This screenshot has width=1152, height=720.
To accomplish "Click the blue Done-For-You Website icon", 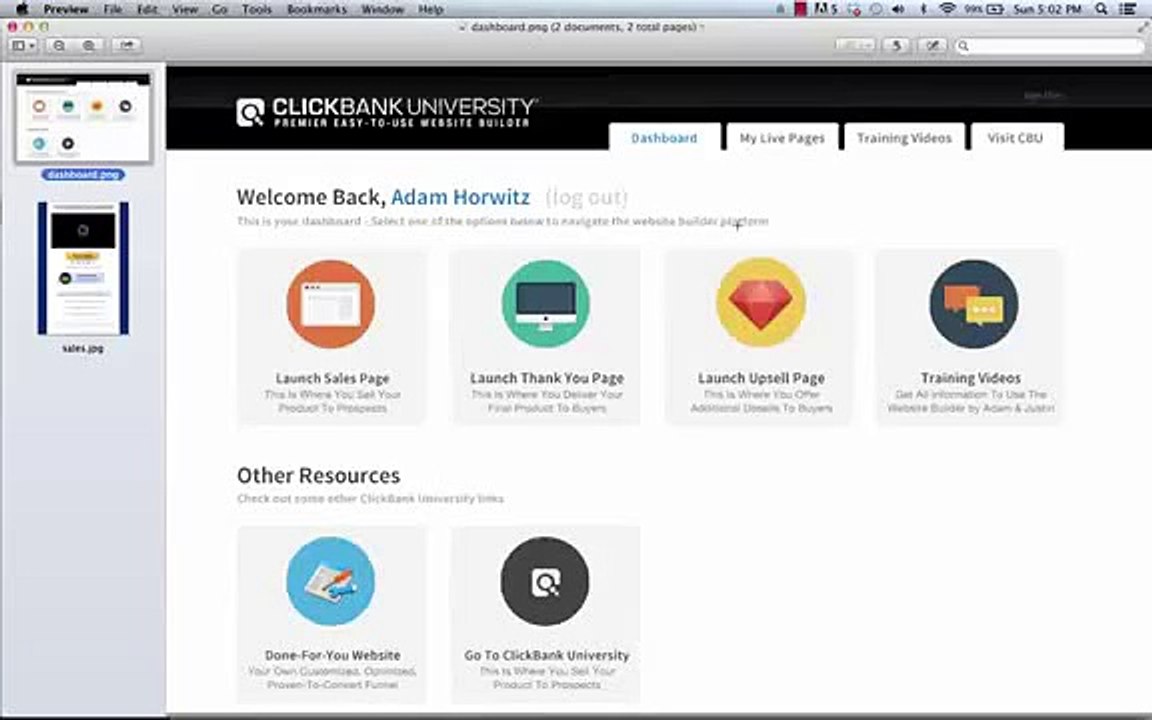I will pos(331,580).
